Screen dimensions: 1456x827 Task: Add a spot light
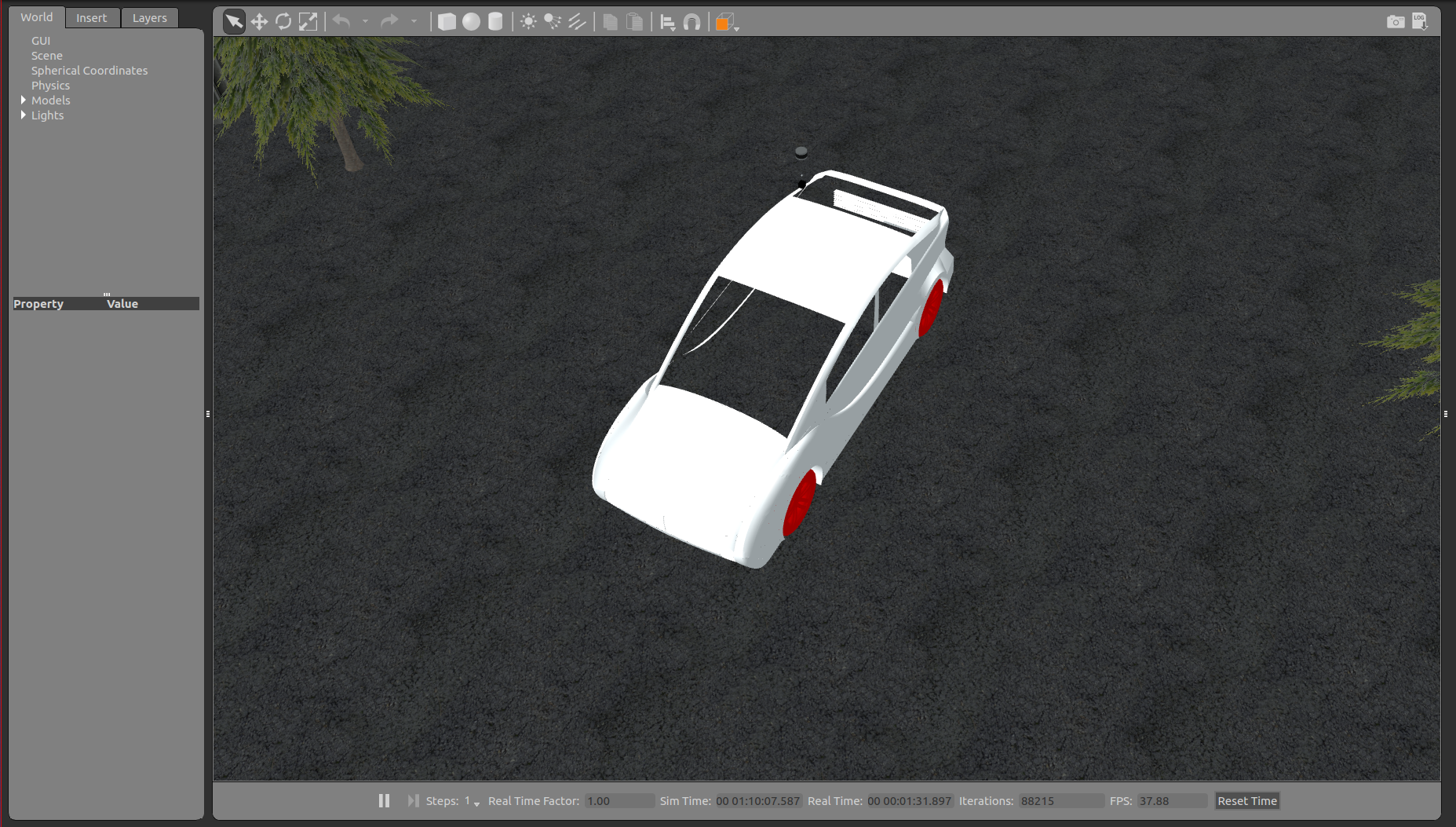pyautogui.click(x=553, y=22)
